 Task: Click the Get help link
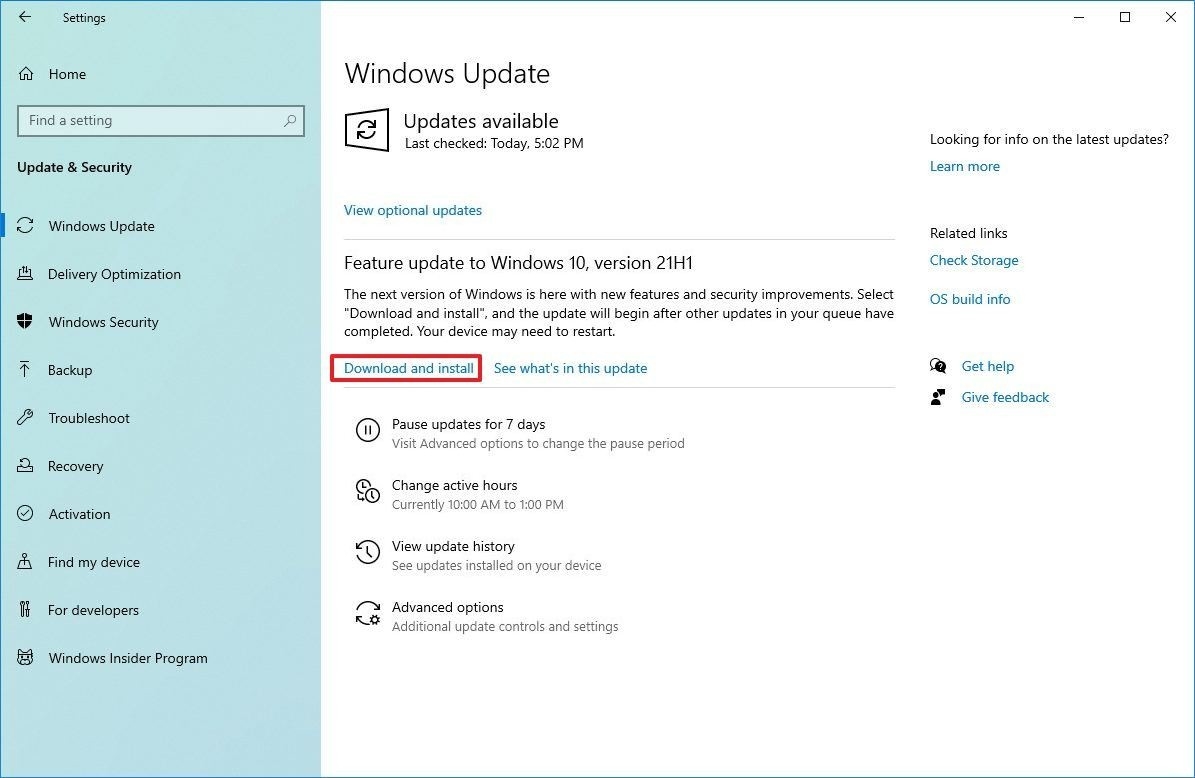coord(987,367)
